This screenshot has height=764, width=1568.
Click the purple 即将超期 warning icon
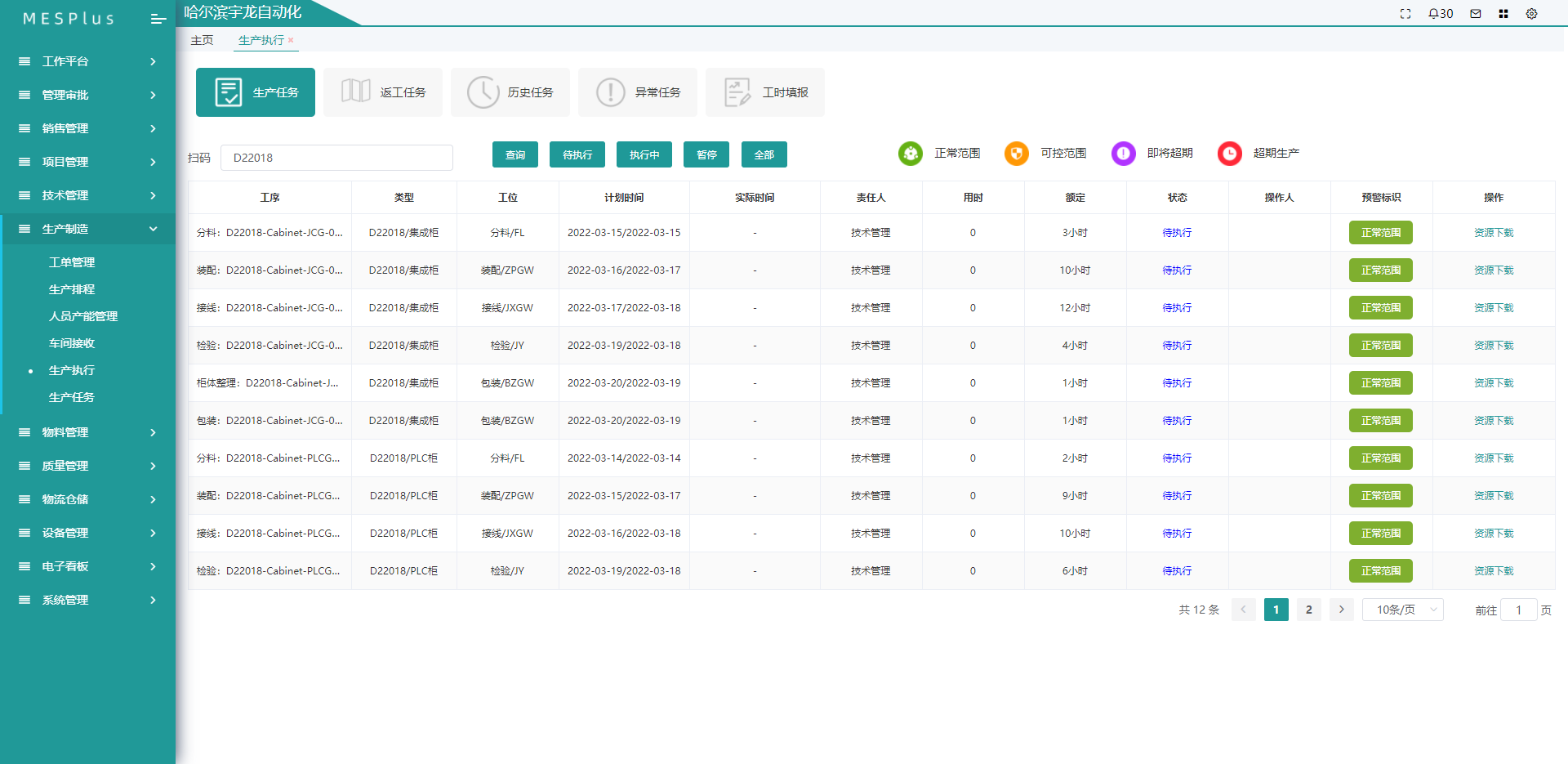point(1124,154)
